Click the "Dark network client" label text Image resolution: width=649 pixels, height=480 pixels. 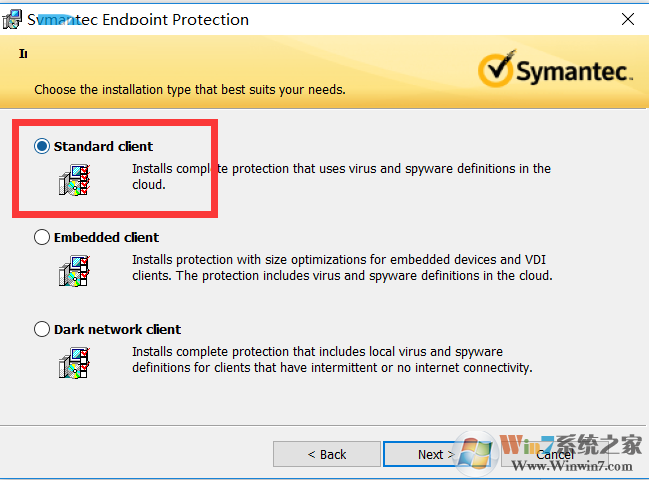point(117,330)
